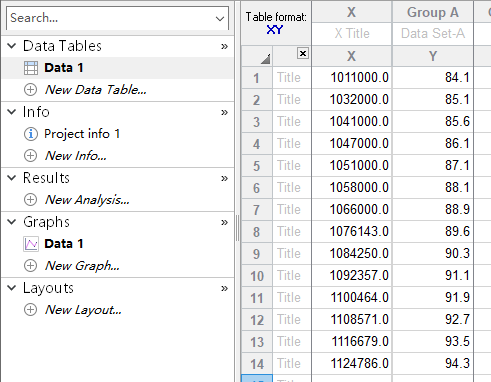491x382 pixels.
Task: Select row 14 header
Action: [x=256, y=364]
